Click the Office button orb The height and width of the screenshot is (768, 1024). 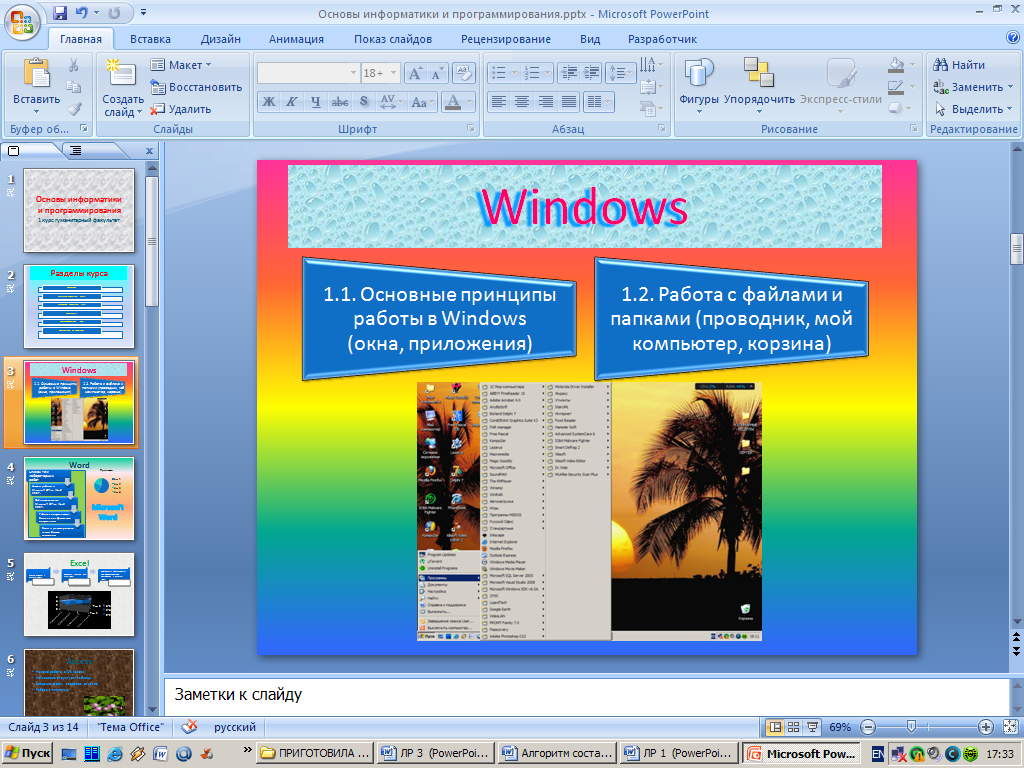pyautogui.click(x=21, y=21)
